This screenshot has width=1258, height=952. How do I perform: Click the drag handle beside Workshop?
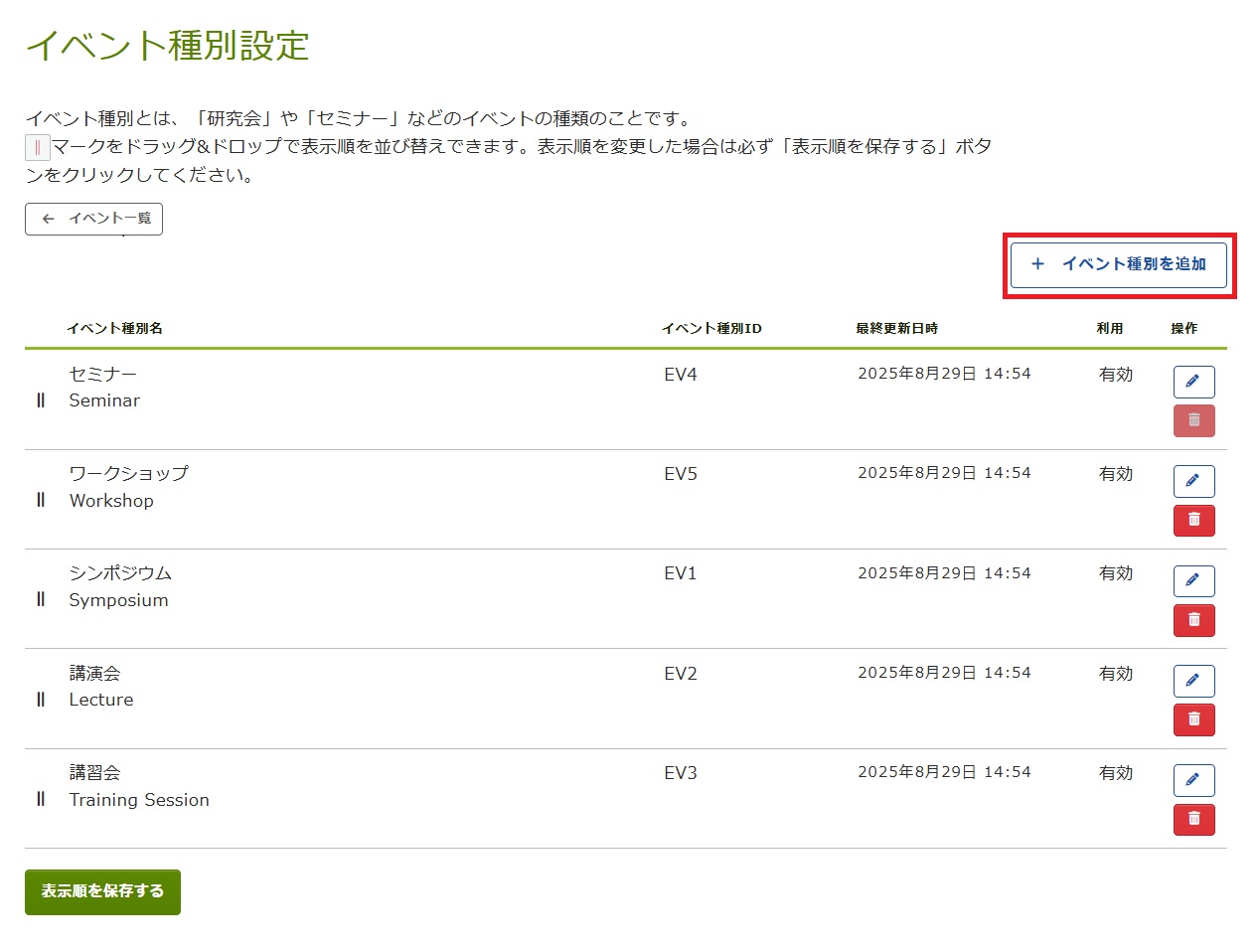[41, 500]
